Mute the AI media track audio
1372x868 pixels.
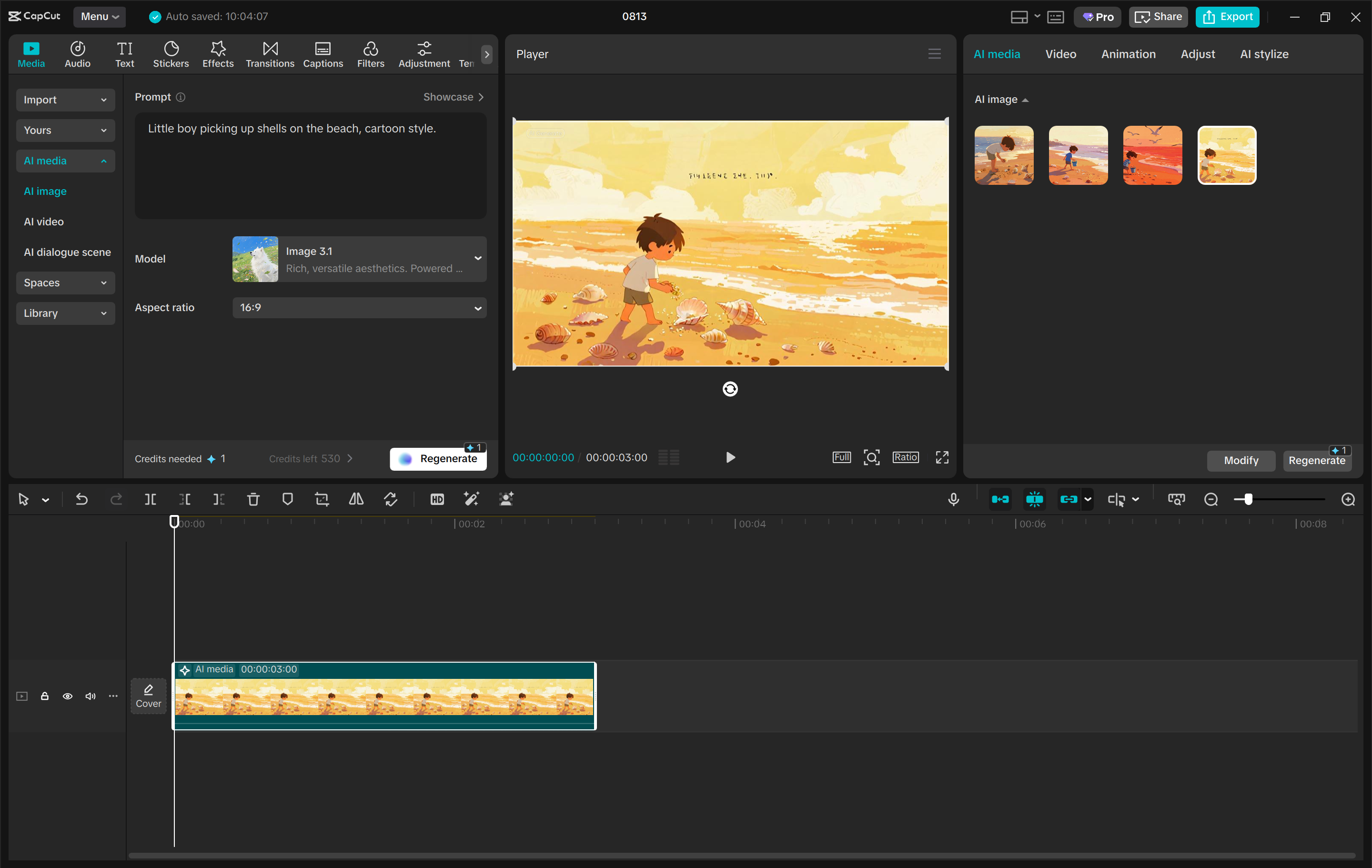(x=90, y=696)
